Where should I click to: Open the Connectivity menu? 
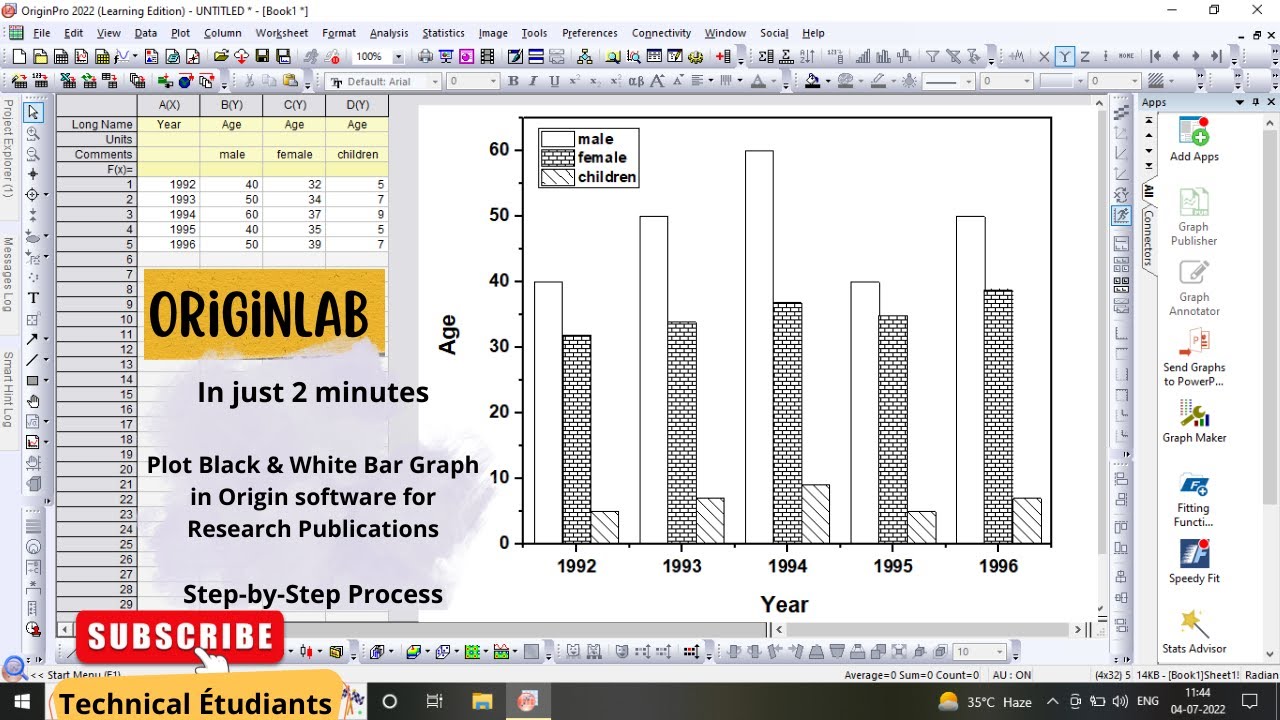pyautogui.click(x=661, y=33)
